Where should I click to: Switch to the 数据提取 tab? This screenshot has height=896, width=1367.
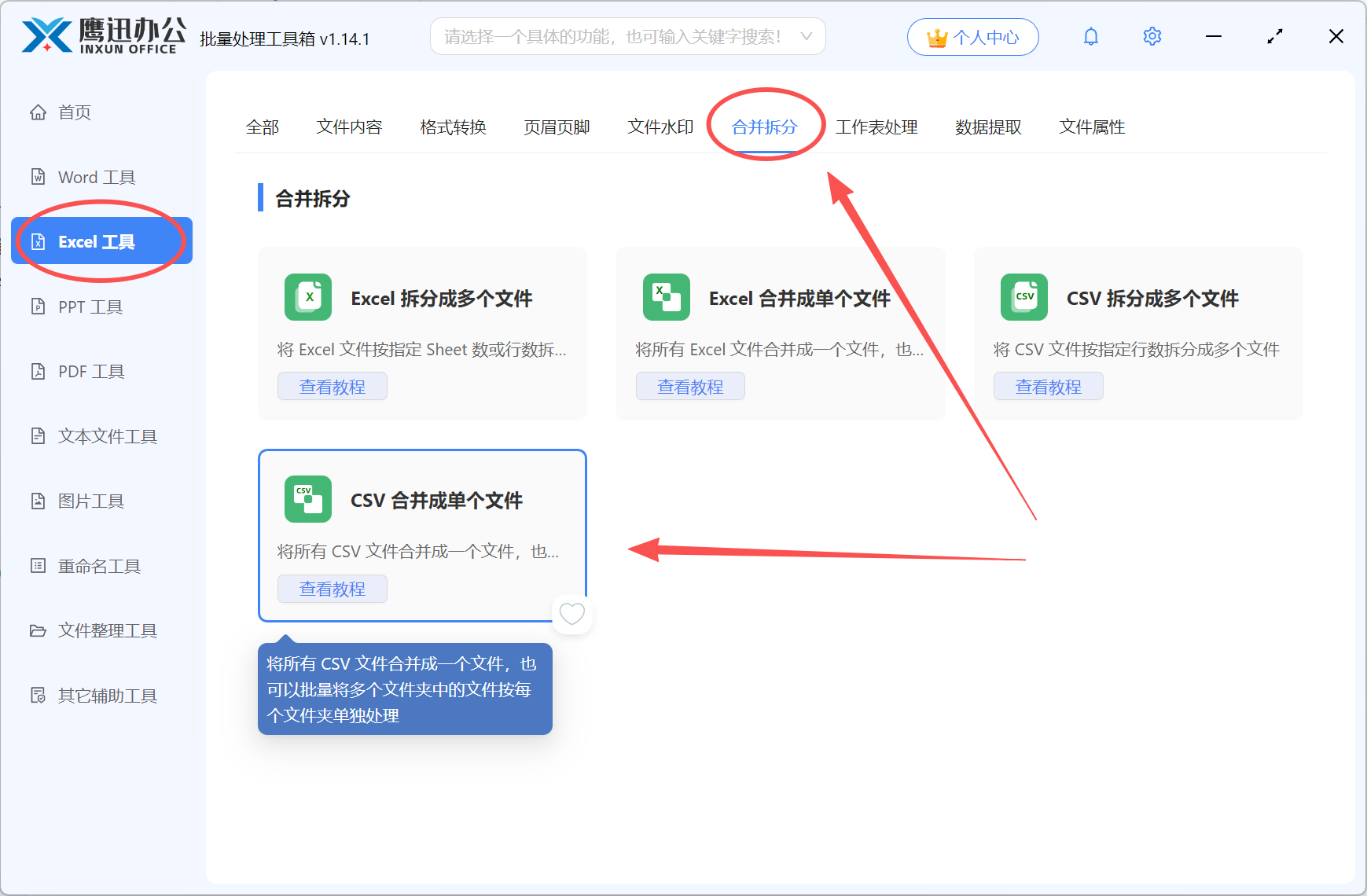(987, 127)
